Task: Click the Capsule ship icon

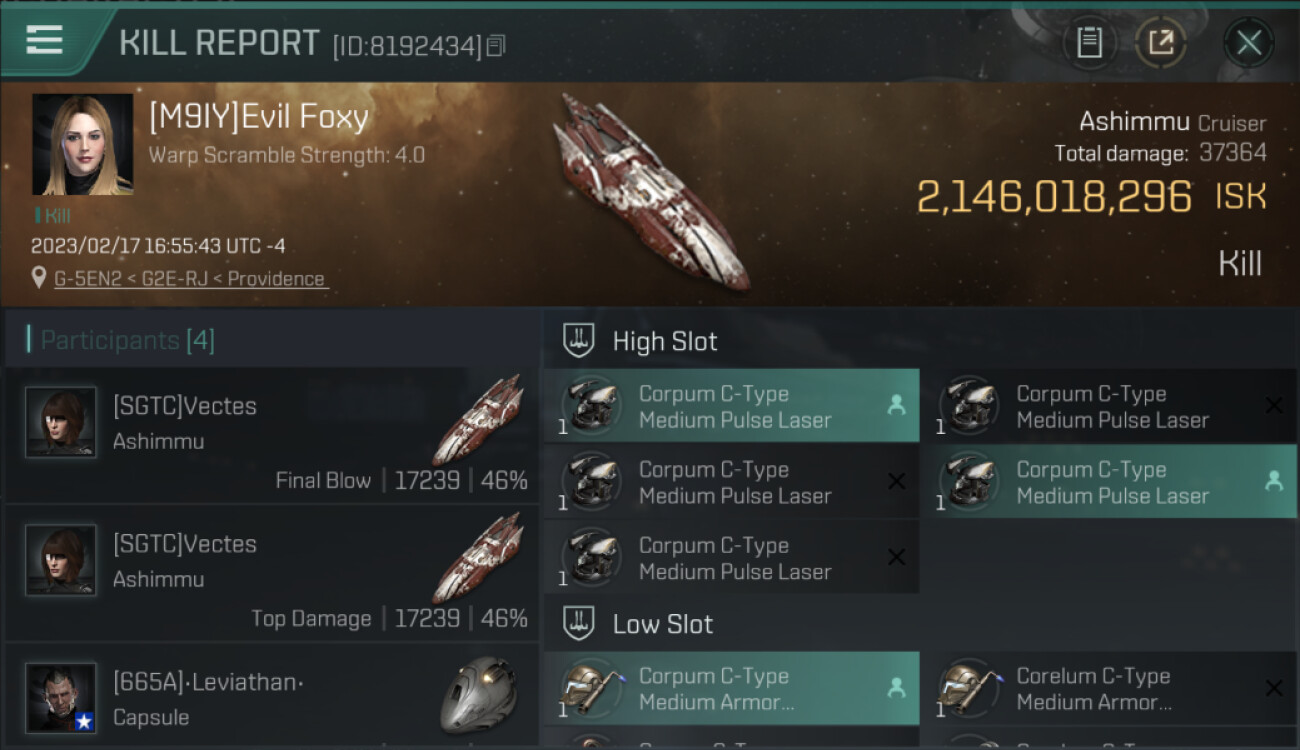Action: click(x=478, y=695)
